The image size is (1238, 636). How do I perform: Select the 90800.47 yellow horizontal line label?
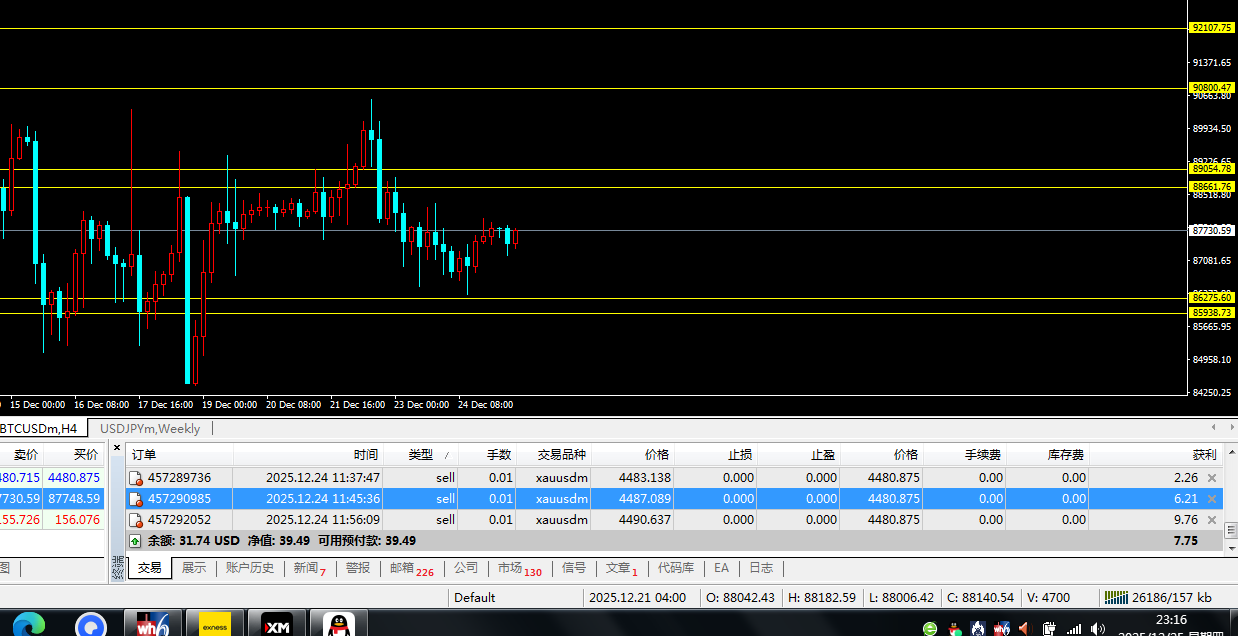1211,88
